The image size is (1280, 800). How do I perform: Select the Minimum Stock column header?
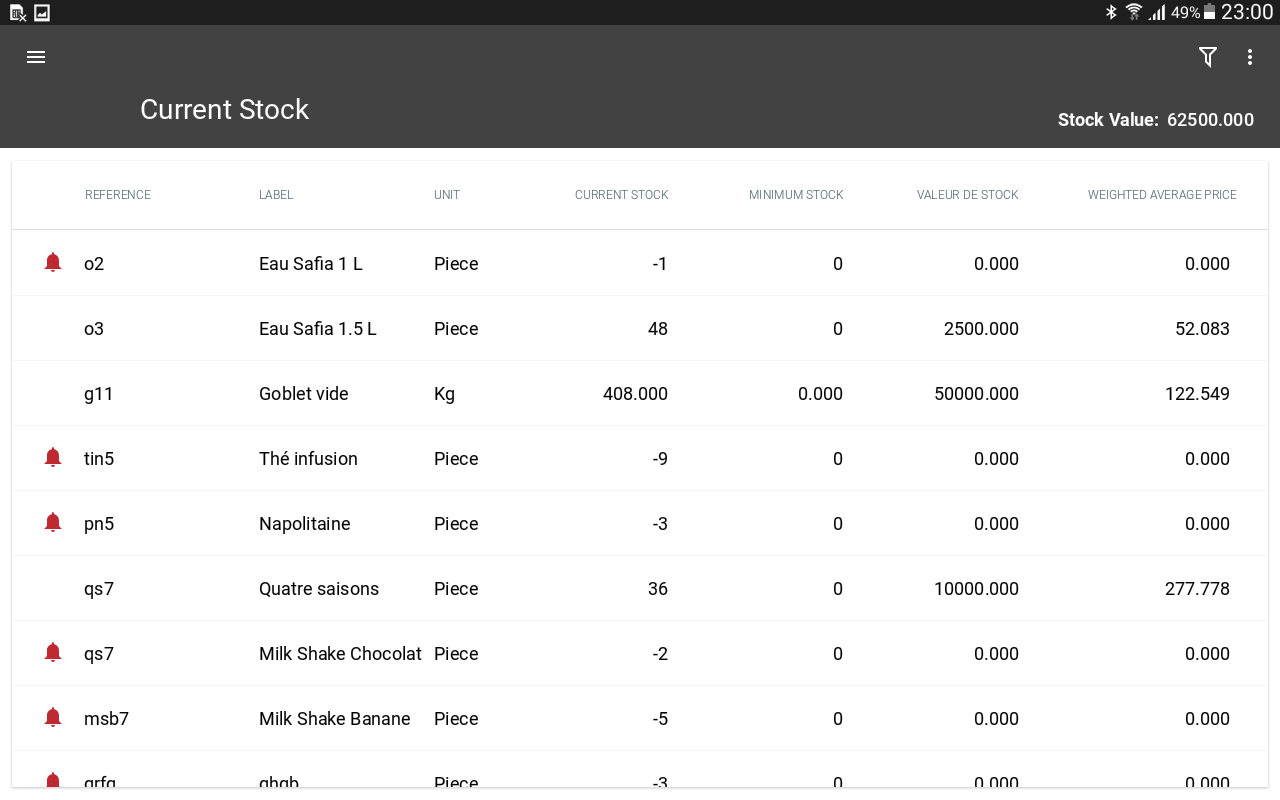click(796, 195)
